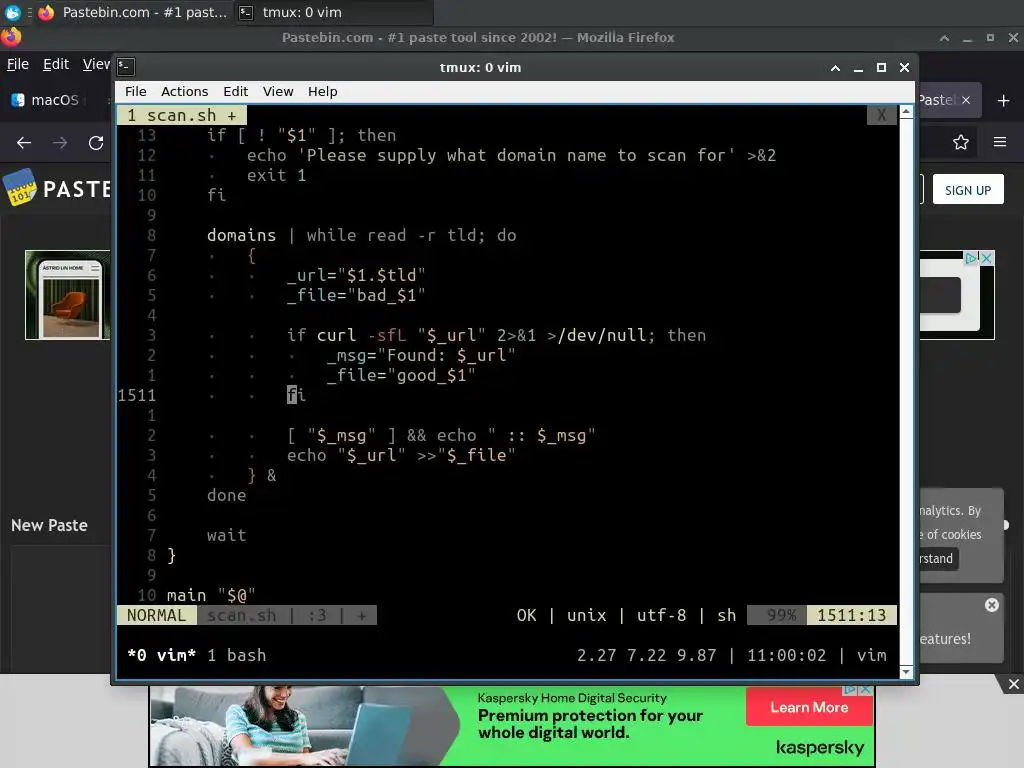1024x768 pixels.
Task: Reload the Pastebin page
Action: (96, 142)
